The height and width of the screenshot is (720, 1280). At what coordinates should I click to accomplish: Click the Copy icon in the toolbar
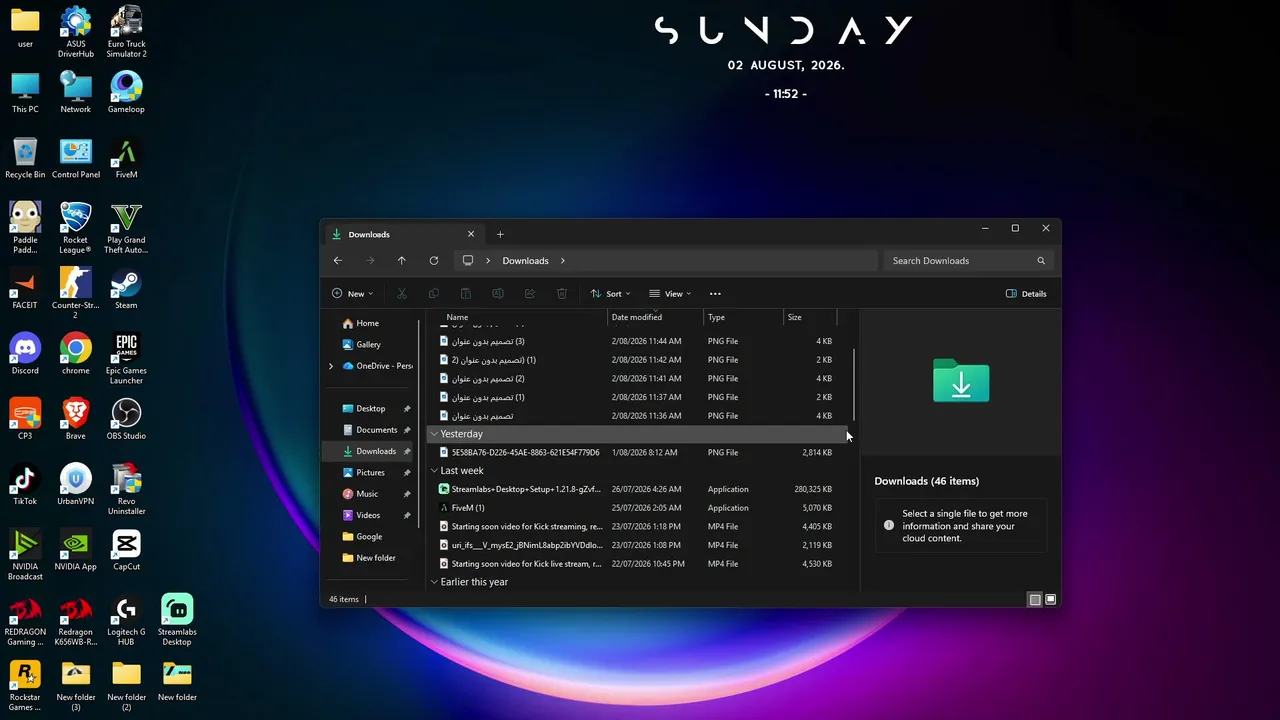434,294
